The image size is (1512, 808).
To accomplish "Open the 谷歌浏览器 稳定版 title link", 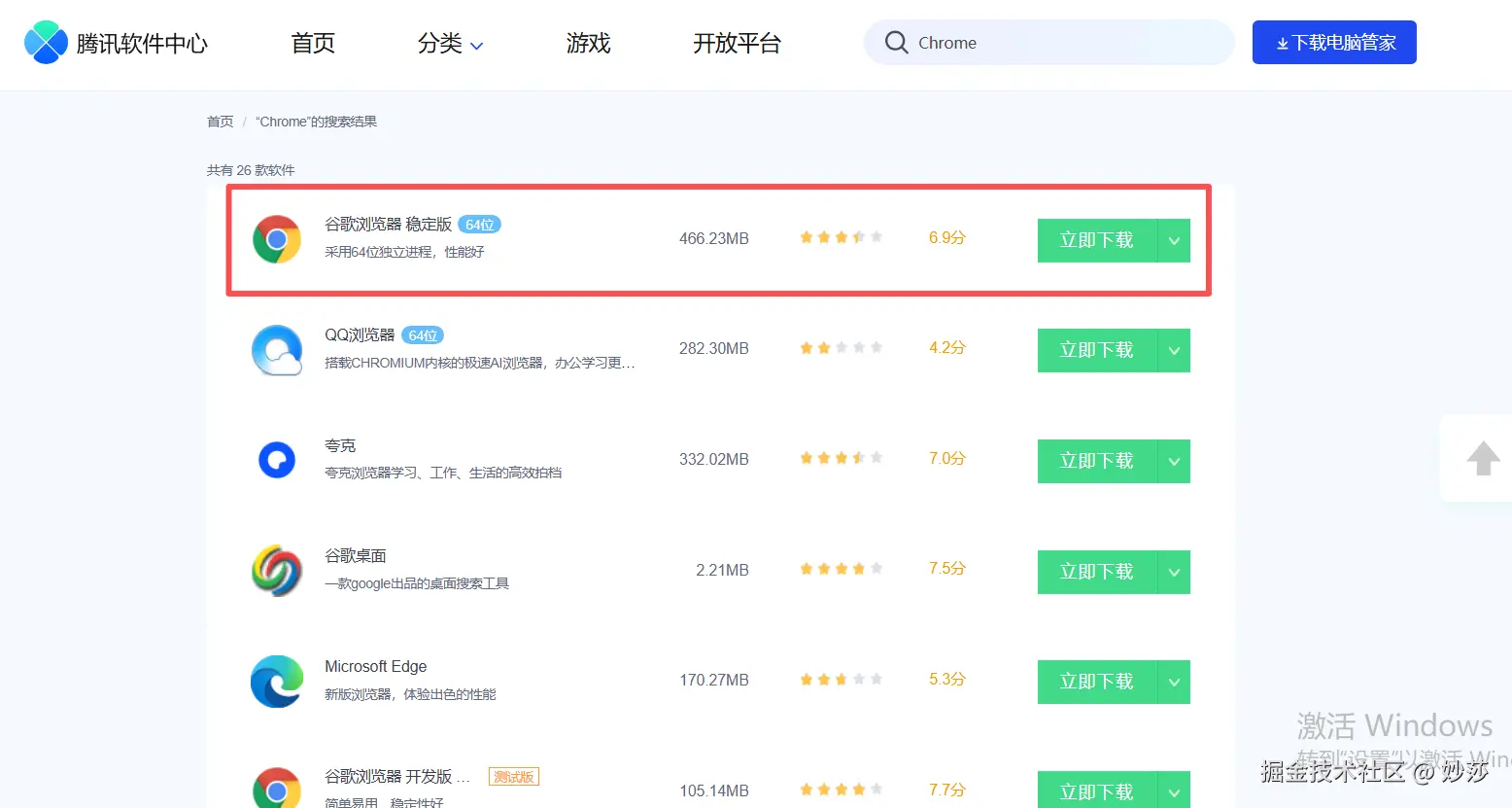I will (389, 225).
